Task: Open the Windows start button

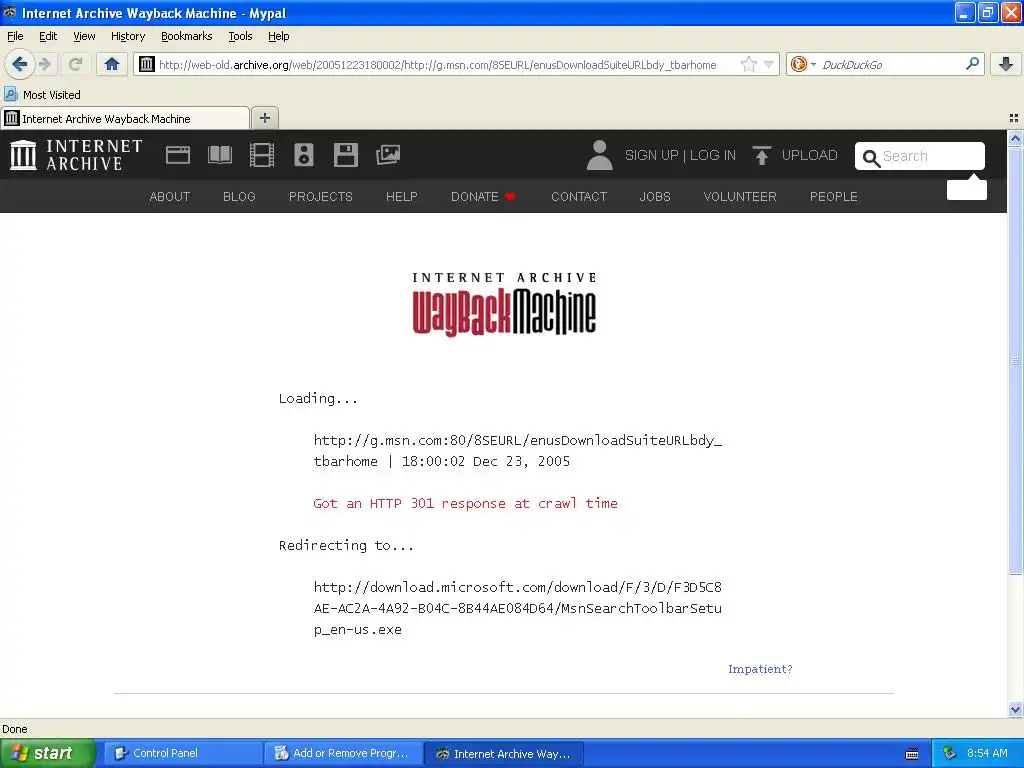Action: pos(47,753)
